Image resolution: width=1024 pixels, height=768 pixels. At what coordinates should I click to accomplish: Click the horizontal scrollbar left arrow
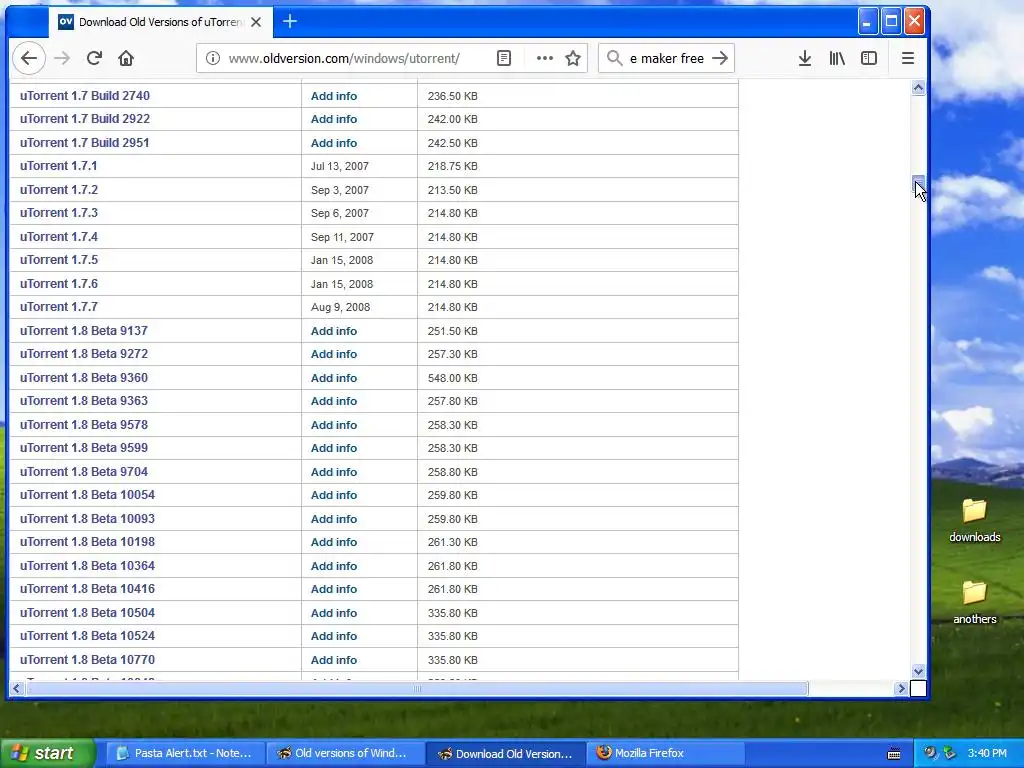coord(16,688)
